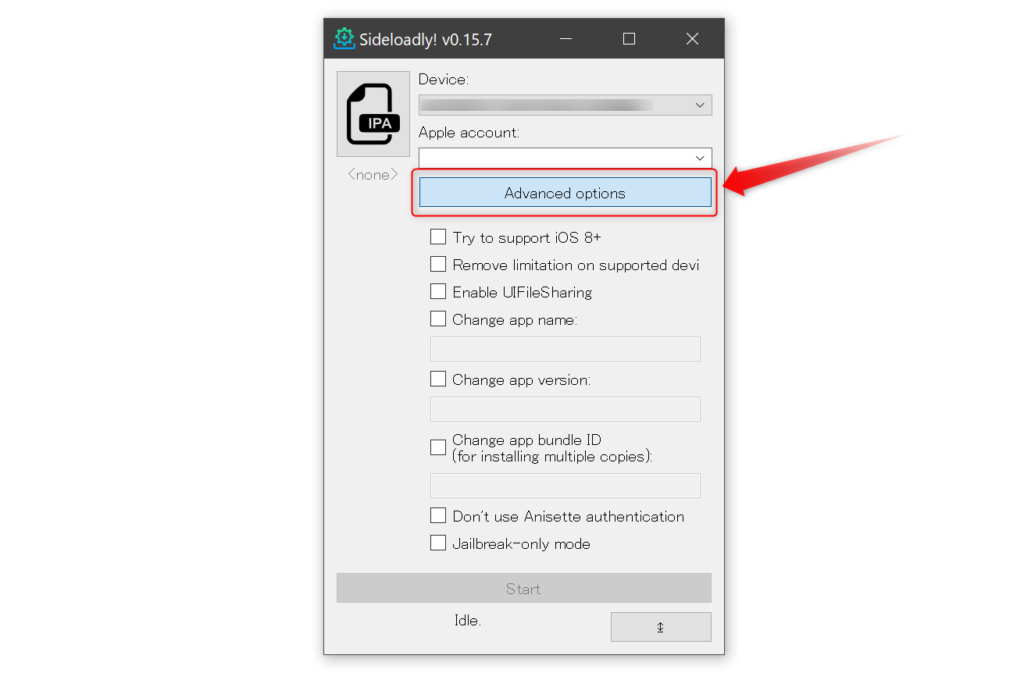1024x673 pixels.
Task: Click the Advanced options button
Action: click(x=565, y=193)
